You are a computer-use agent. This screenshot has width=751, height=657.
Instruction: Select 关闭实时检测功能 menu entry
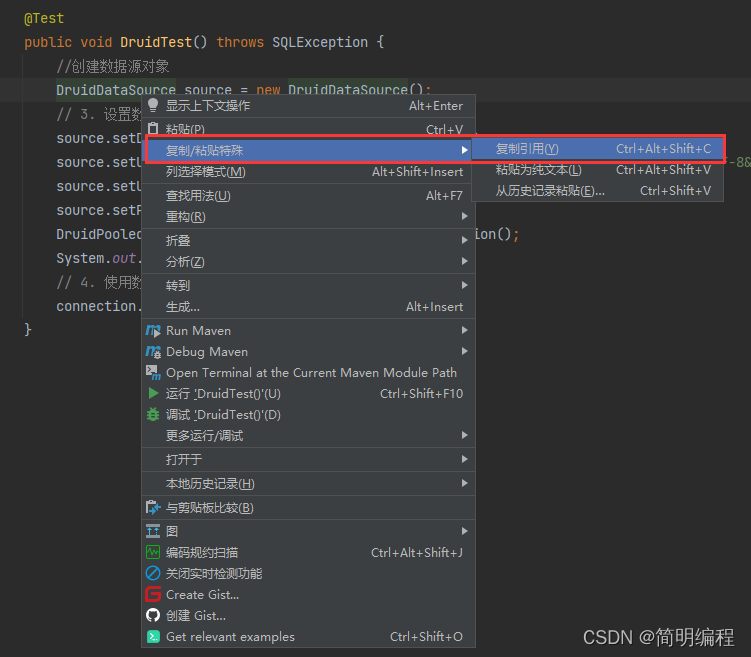(x=308, y=574)
